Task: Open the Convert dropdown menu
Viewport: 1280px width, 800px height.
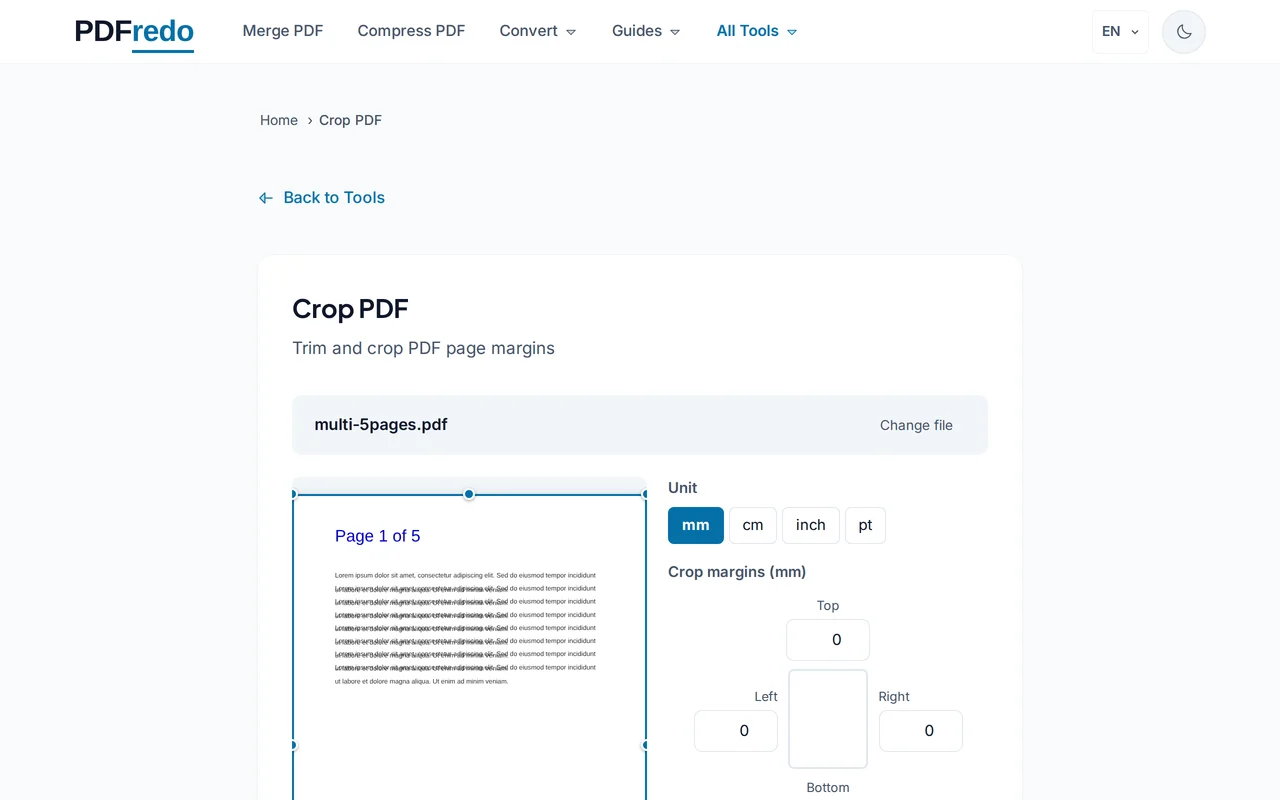Action: click(x=537, y=31)
